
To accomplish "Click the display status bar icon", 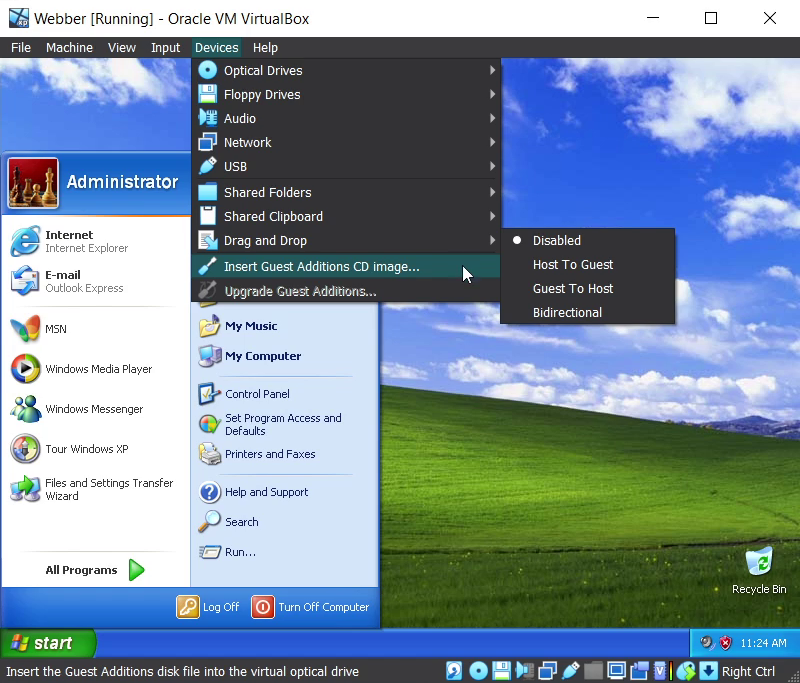I will click(x=616, y=671).
